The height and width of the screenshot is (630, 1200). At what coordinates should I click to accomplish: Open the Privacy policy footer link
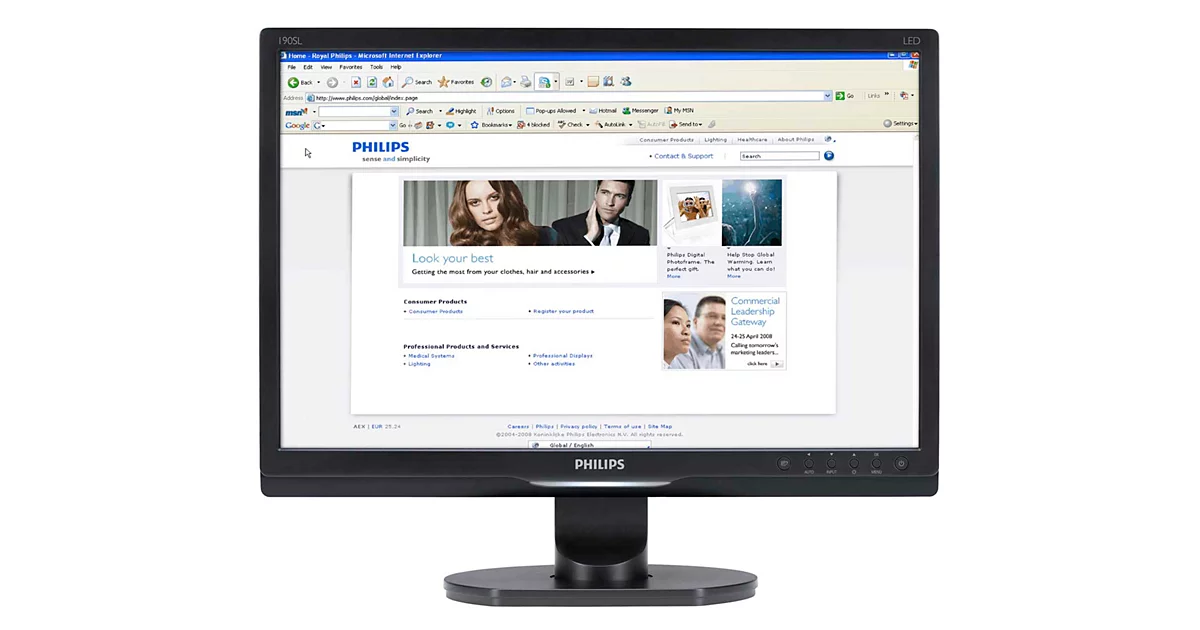coord(578,427)
